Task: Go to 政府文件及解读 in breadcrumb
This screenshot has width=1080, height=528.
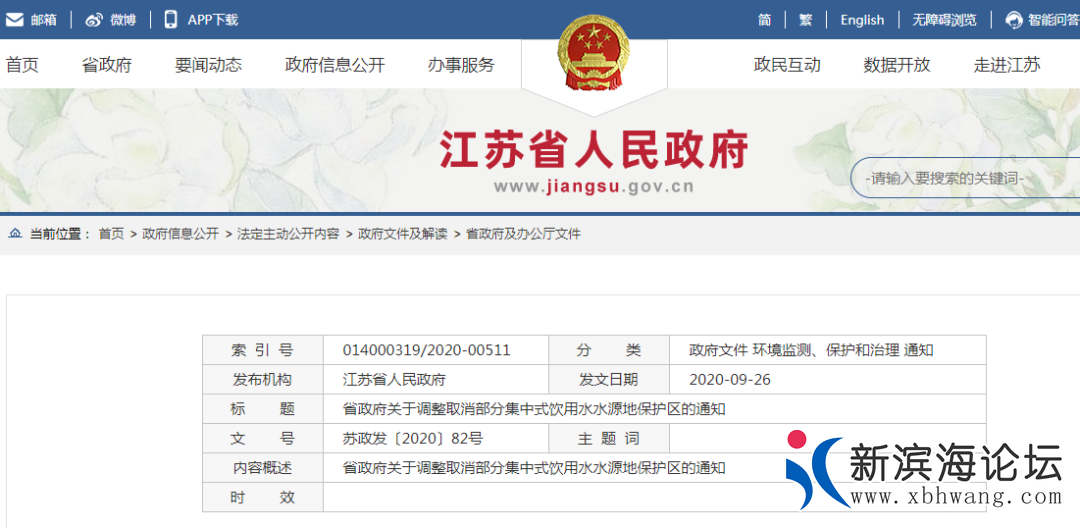Action: point(402,234)
